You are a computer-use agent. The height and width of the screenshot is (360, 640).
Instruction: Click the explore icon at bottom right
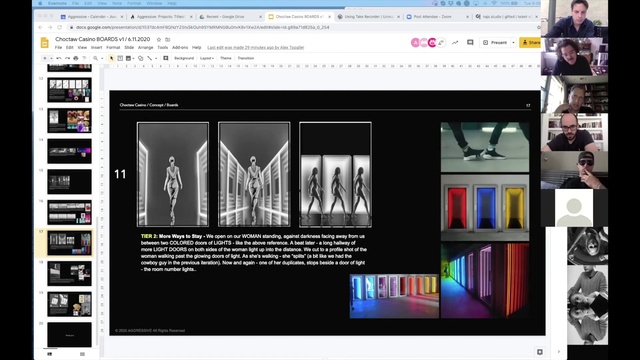tap(540, 352)
